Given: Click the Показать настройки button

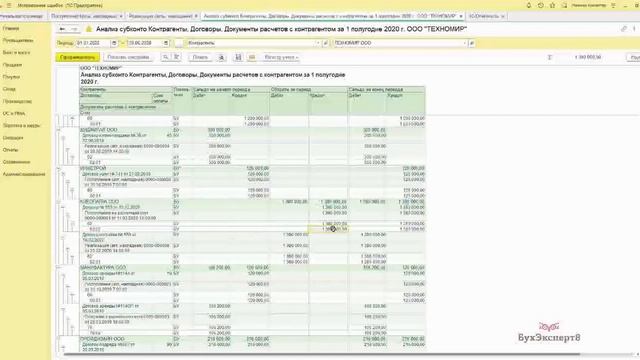Looking at the screenshot, I should [x=128, y=58].
